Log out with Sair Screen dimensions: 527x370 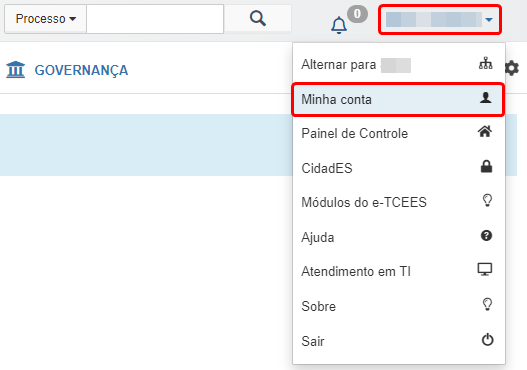[399, 341]
